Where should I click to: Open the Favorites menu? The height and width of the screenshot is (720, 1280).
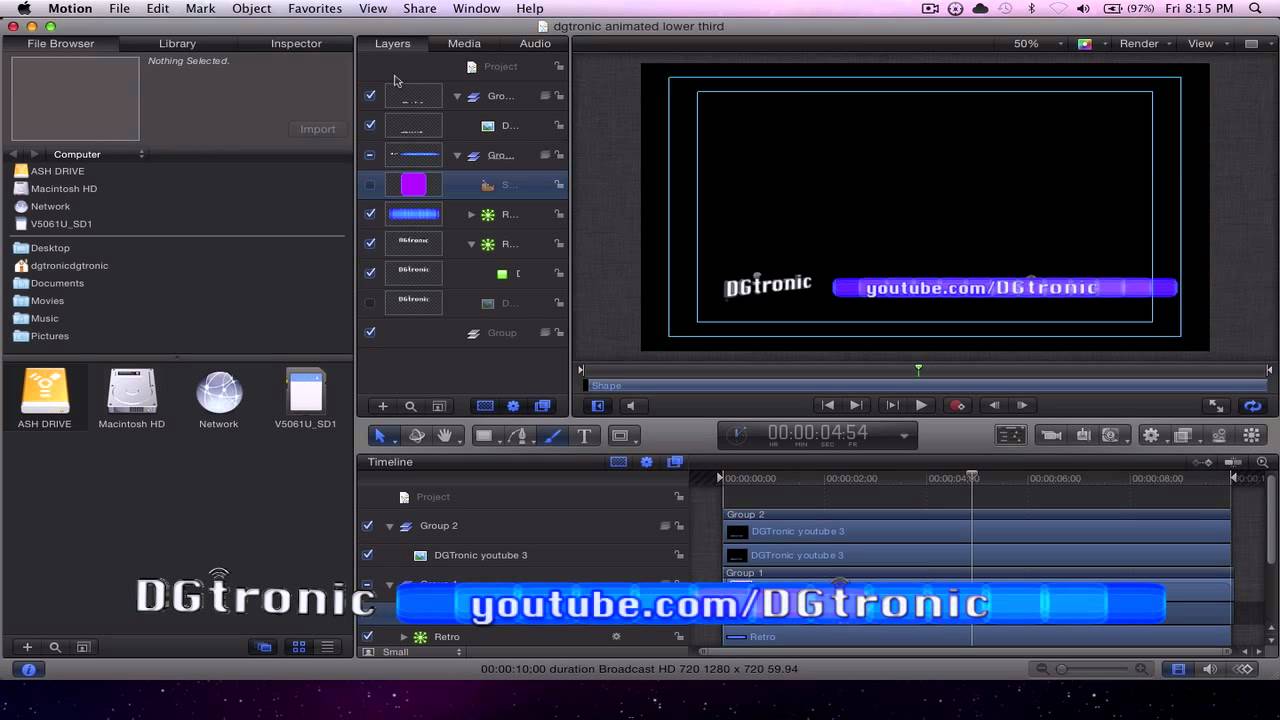[315, 8]
